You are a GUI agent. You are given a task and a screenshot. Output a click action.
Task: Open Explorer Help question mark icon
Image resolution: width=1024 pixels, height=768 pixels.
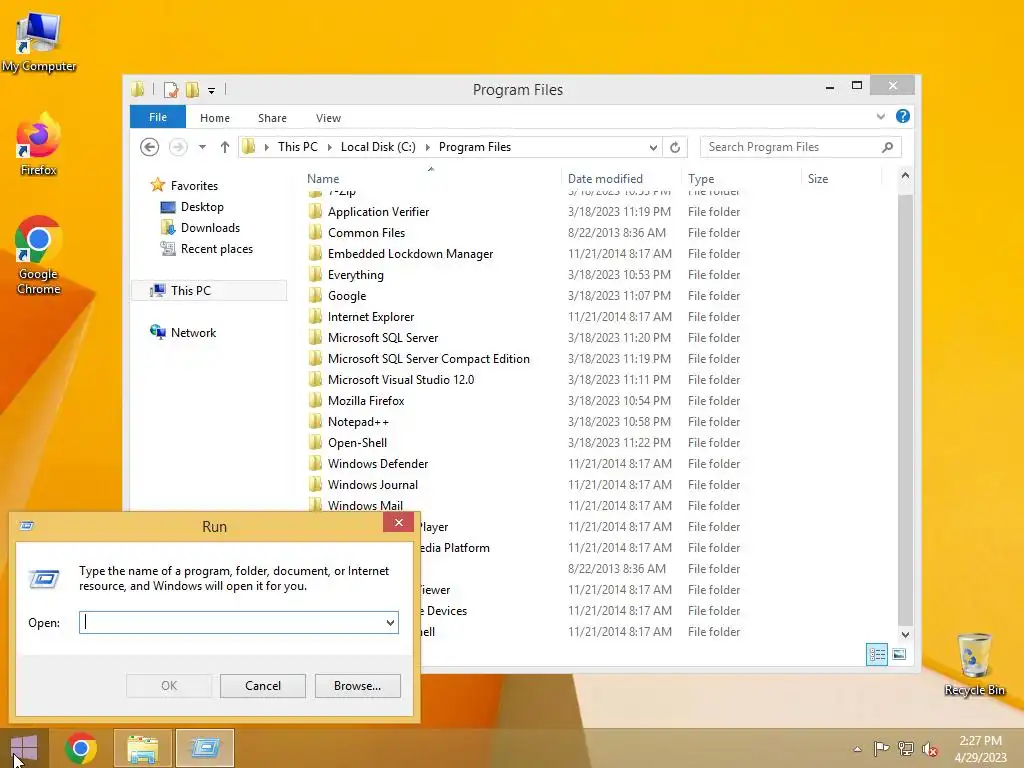(903, 116)
